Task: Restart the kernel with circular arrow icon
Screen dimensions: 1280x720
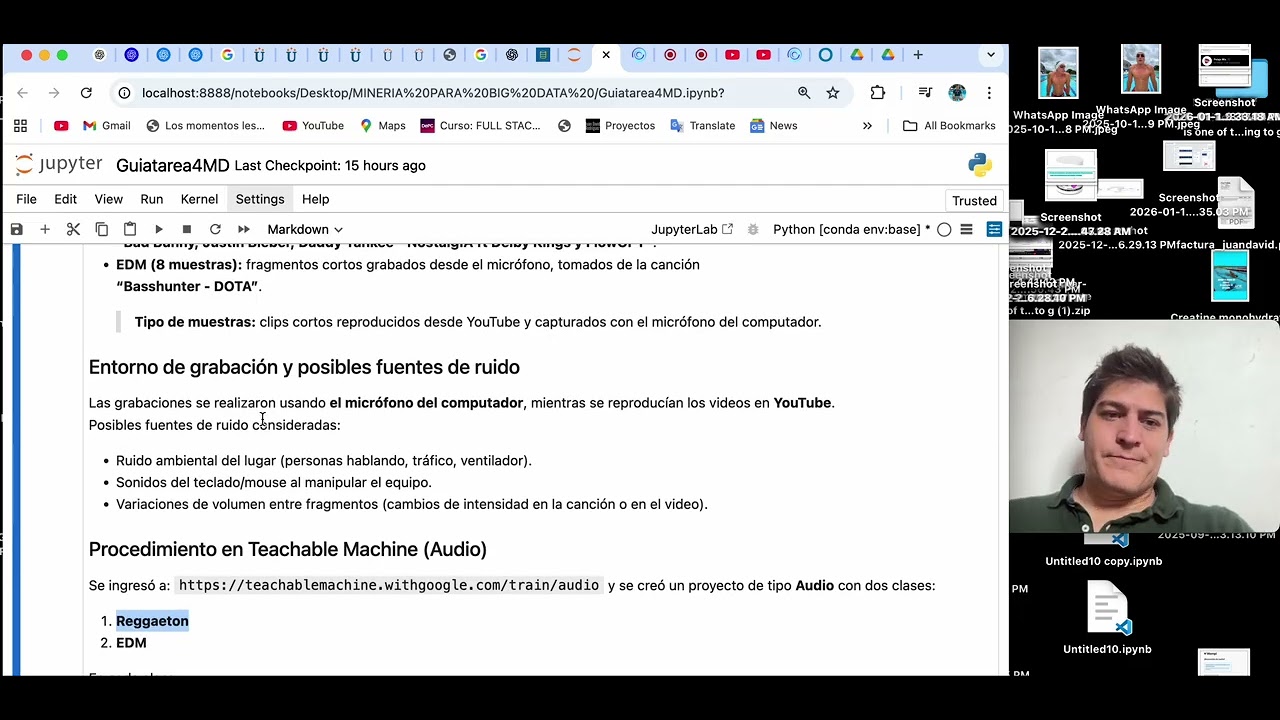Action: [x=215, y=229]
